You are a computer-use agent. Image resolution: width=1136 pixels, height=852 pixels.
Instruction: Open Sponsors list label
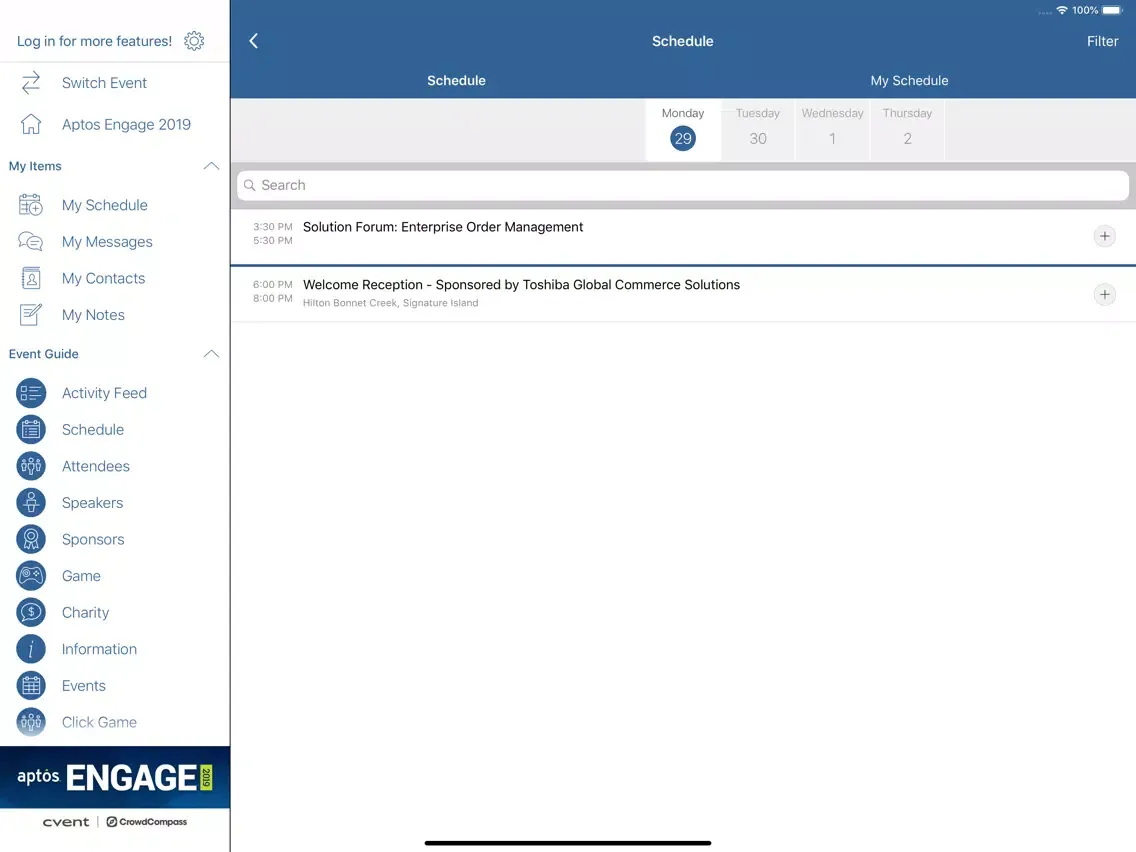[93, 539]
